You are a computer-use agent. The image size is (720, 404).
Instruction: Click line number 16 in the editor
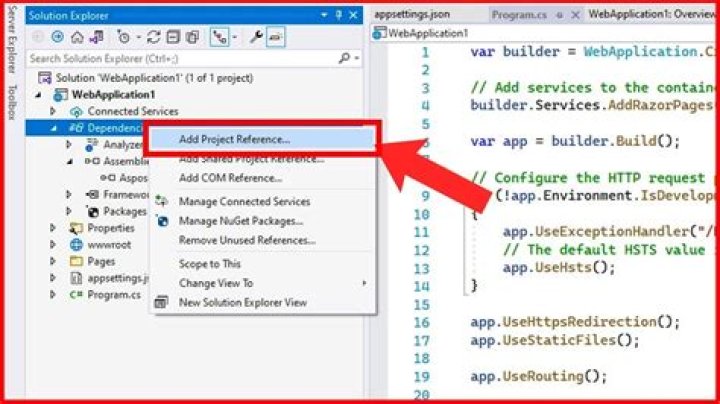(422, 322)
